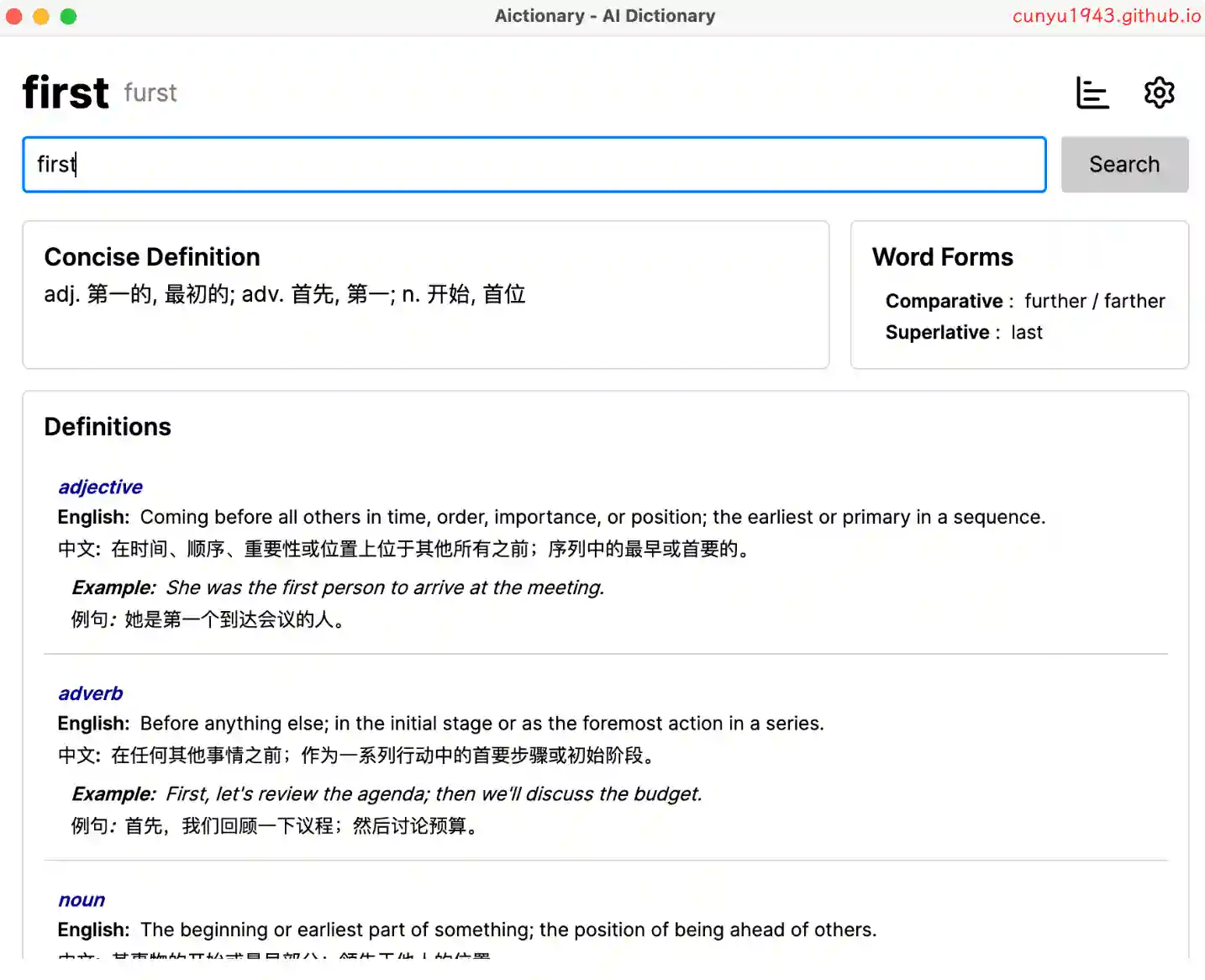This screenshot has height=980, width=1205.
Task: Click the 'First, let's review the agenda' example
Action: (433, 794)
